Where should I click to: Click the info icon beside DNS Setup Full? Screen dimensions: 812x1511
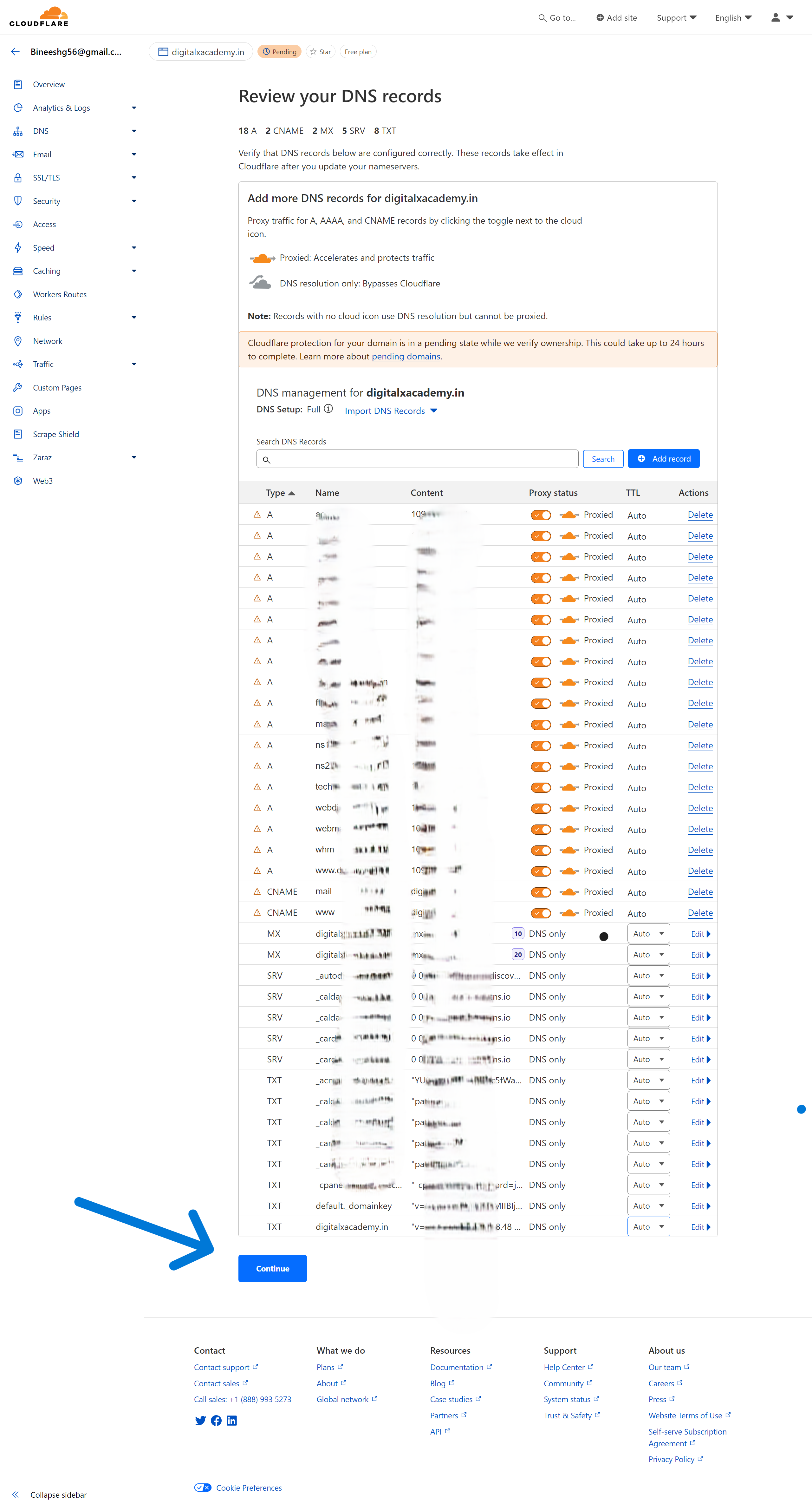(328, 409)
